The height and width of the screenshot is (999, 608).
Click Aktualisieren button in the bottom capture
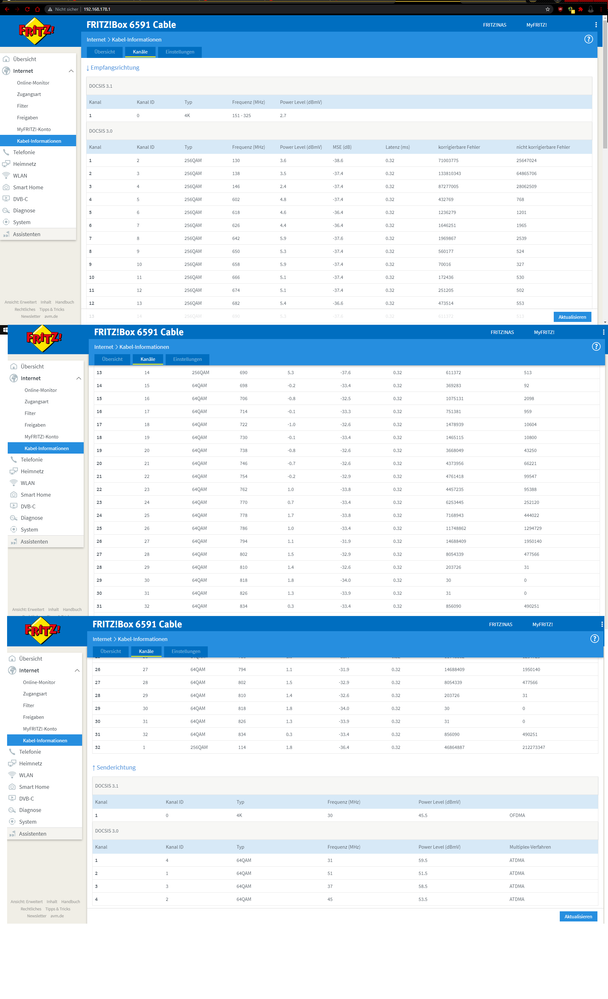click(x=579, y=916)
